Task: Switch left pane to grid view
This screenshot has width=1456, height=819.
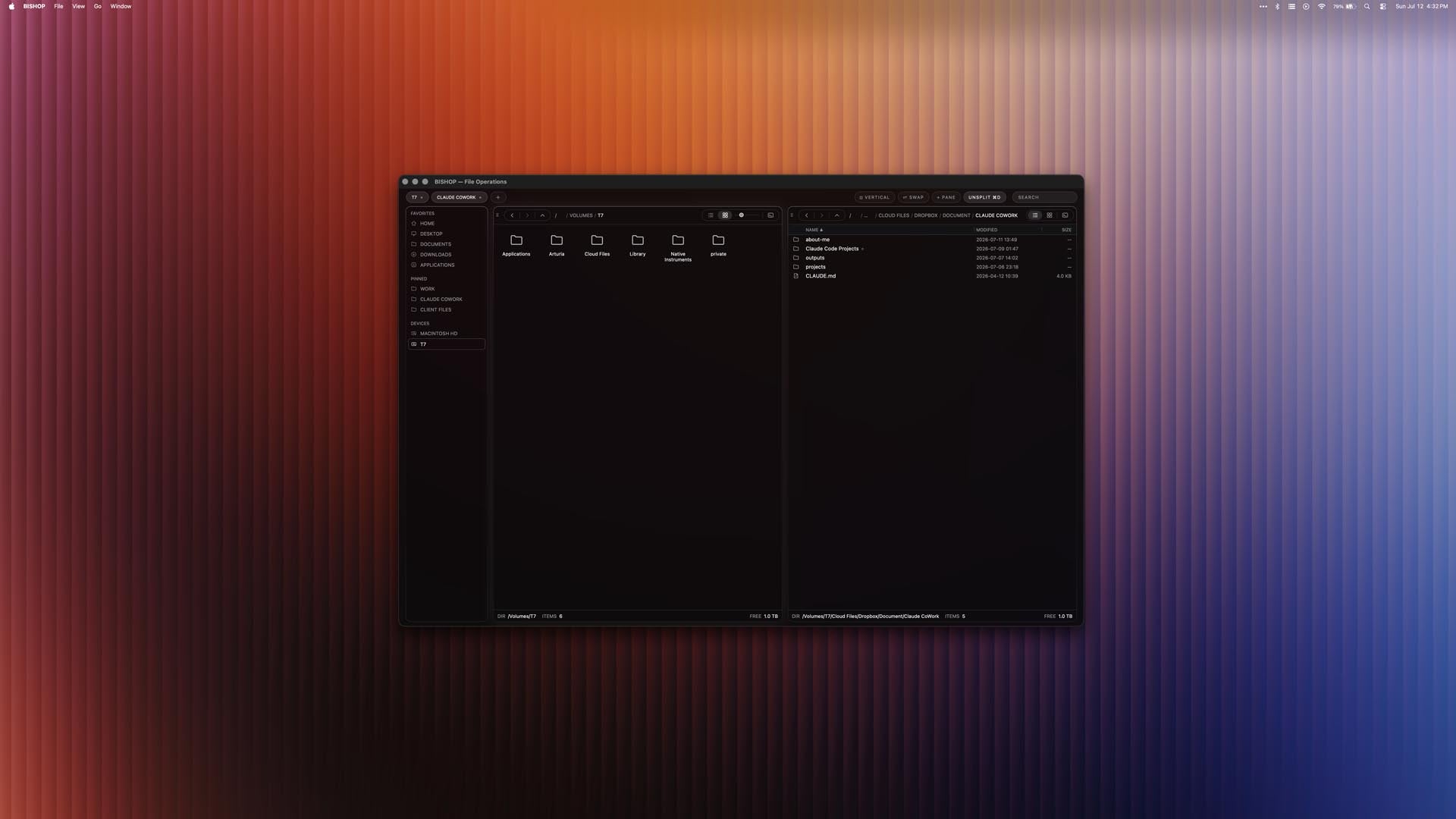Action: tap(725, 215)
